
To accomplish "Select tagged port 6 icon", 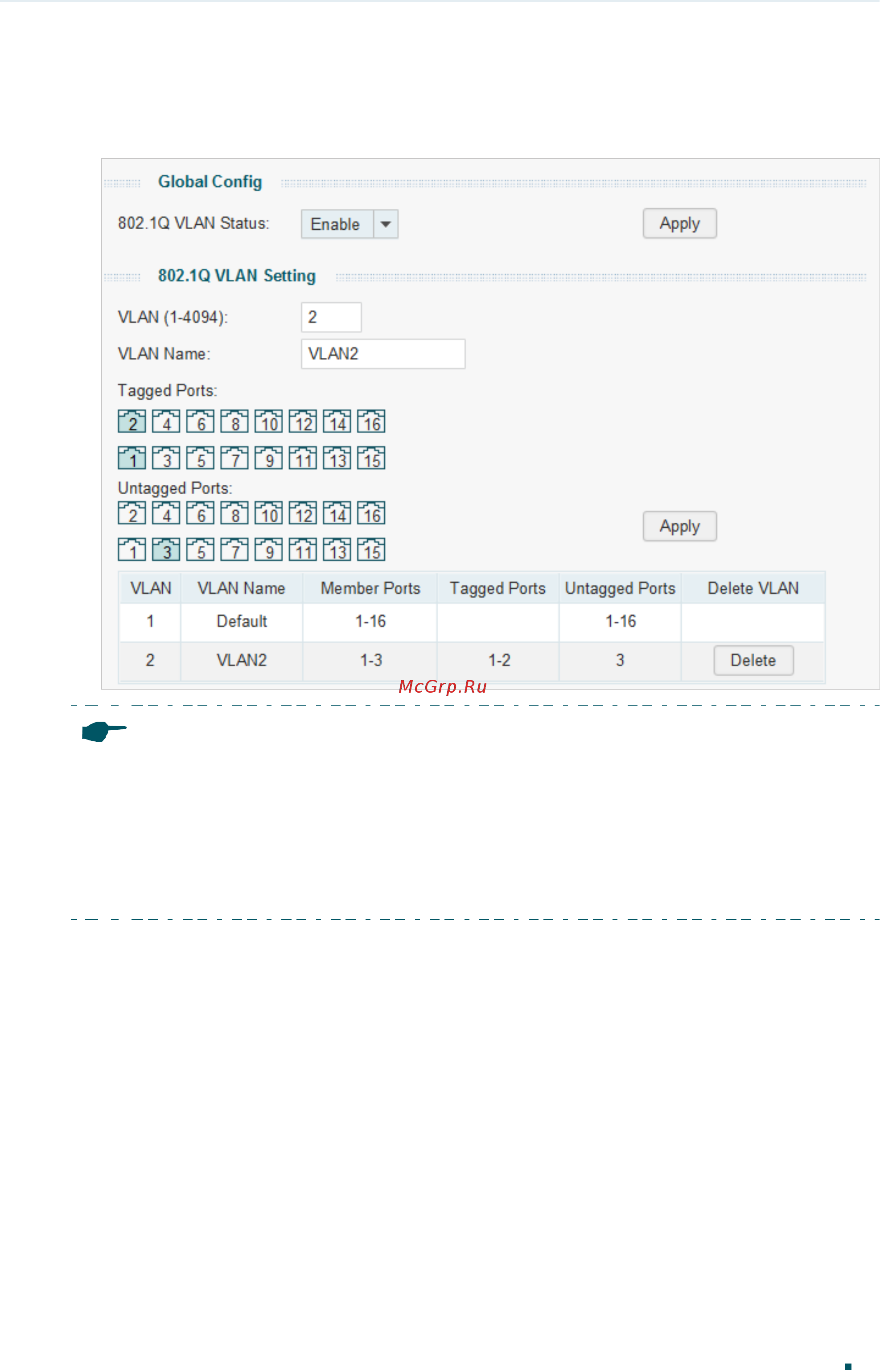I will point(201,422).
